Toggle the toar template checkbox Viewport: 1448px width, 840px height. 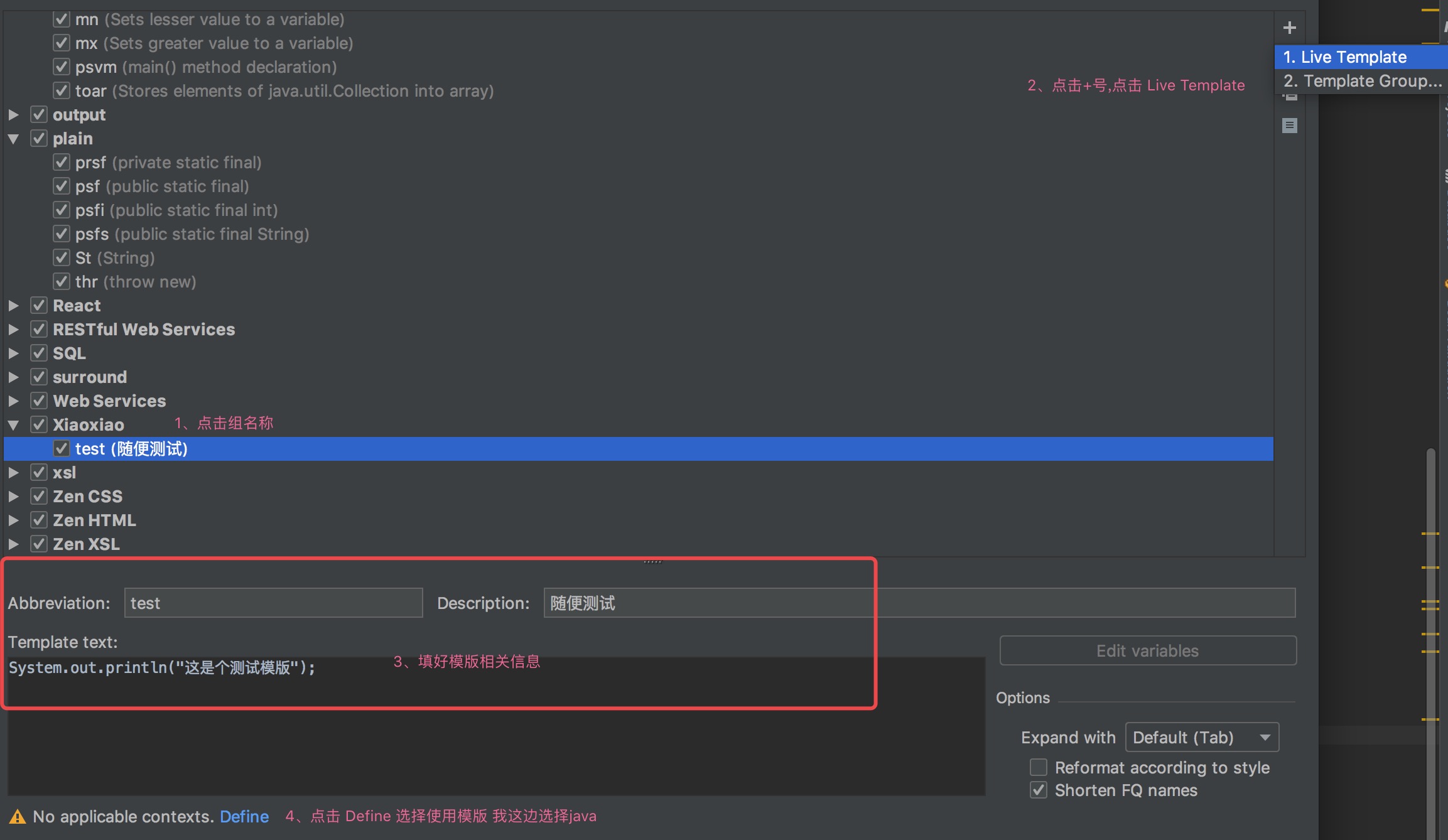(61, 91)
